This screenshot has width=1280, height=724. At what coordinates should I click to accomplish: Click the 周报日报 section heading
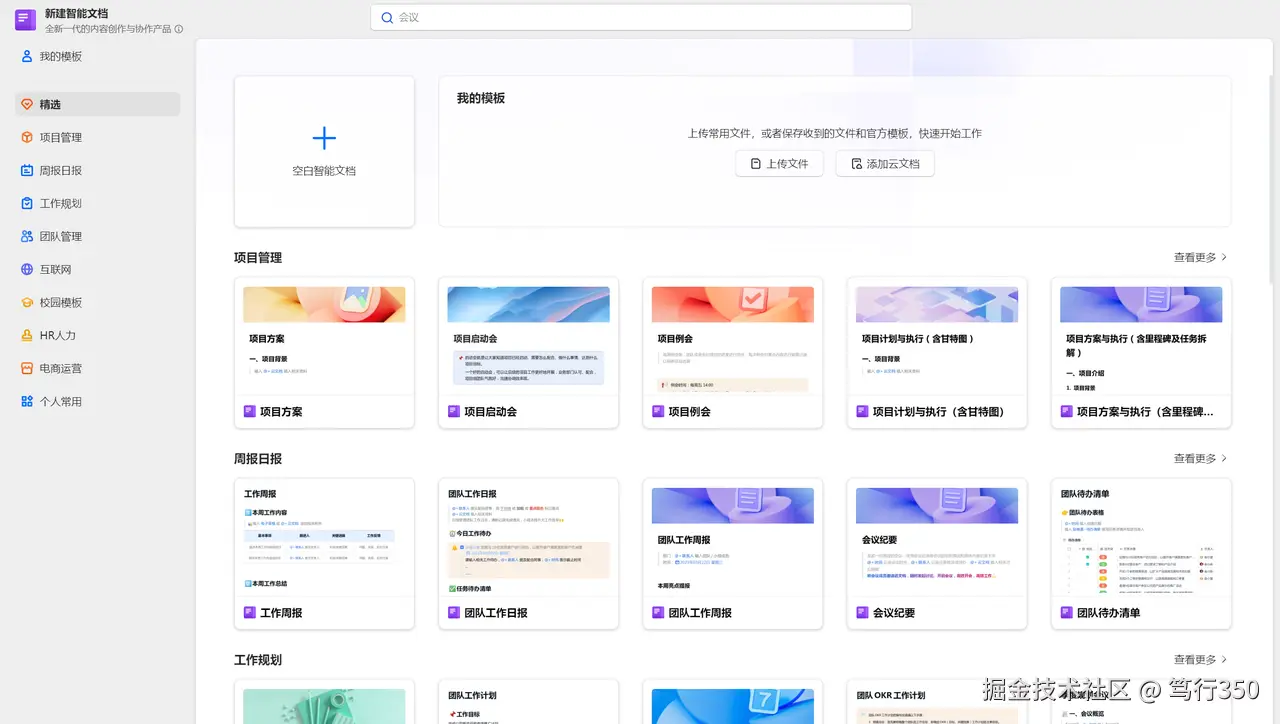pyautogui.click(x=258, y=458)
